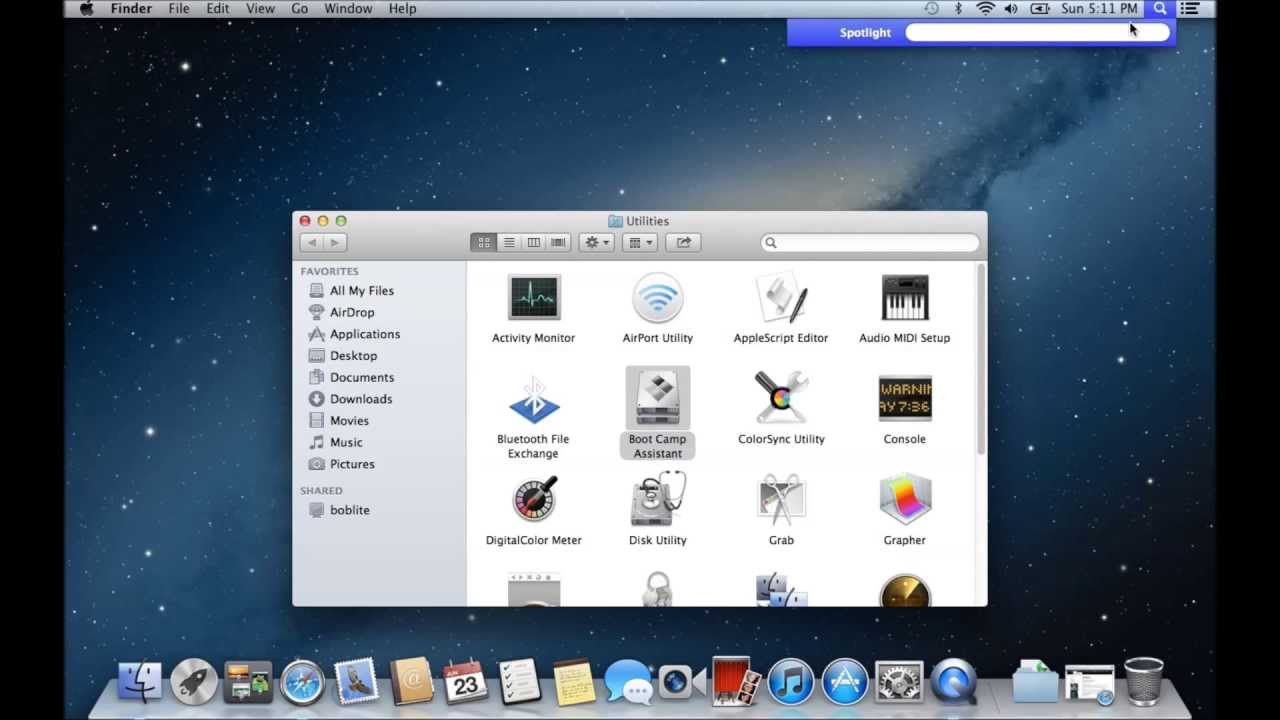
Task: Open the Edit menu
Action: pyautogui.click(x=218, y=9)
